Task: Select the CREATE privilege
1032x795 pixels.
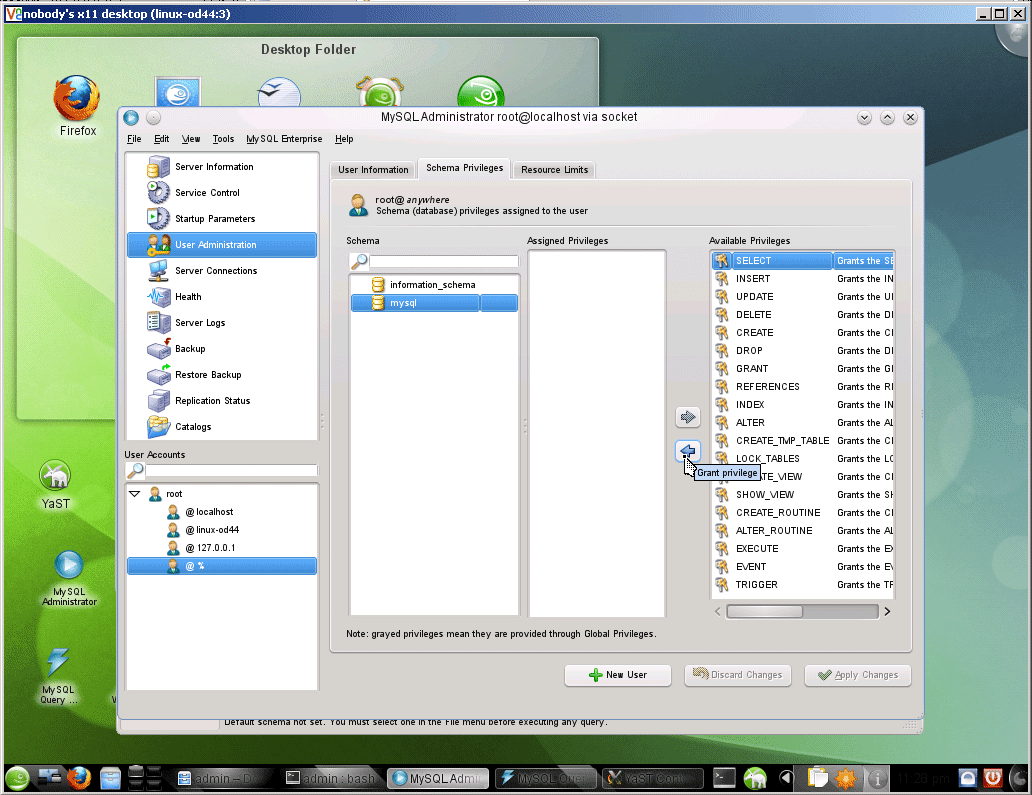Action: [803, 333]
